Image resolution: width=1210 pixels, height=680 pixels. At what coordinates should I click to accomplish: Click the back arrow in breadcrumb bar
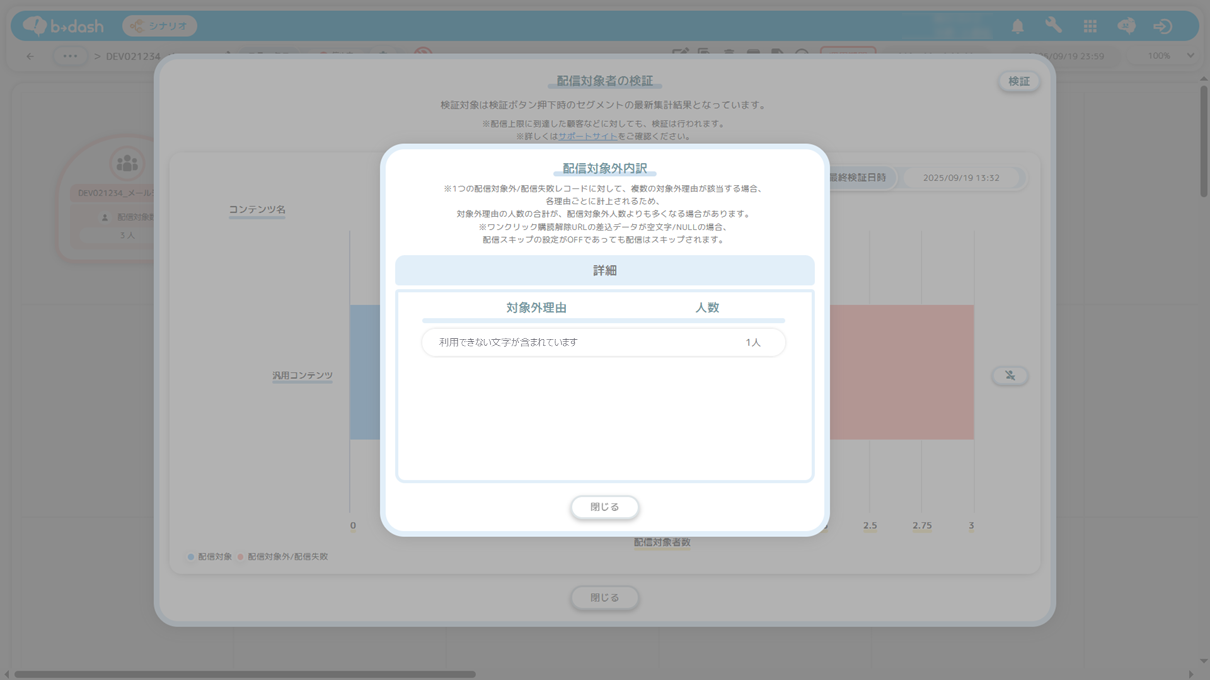pos(30,56)
